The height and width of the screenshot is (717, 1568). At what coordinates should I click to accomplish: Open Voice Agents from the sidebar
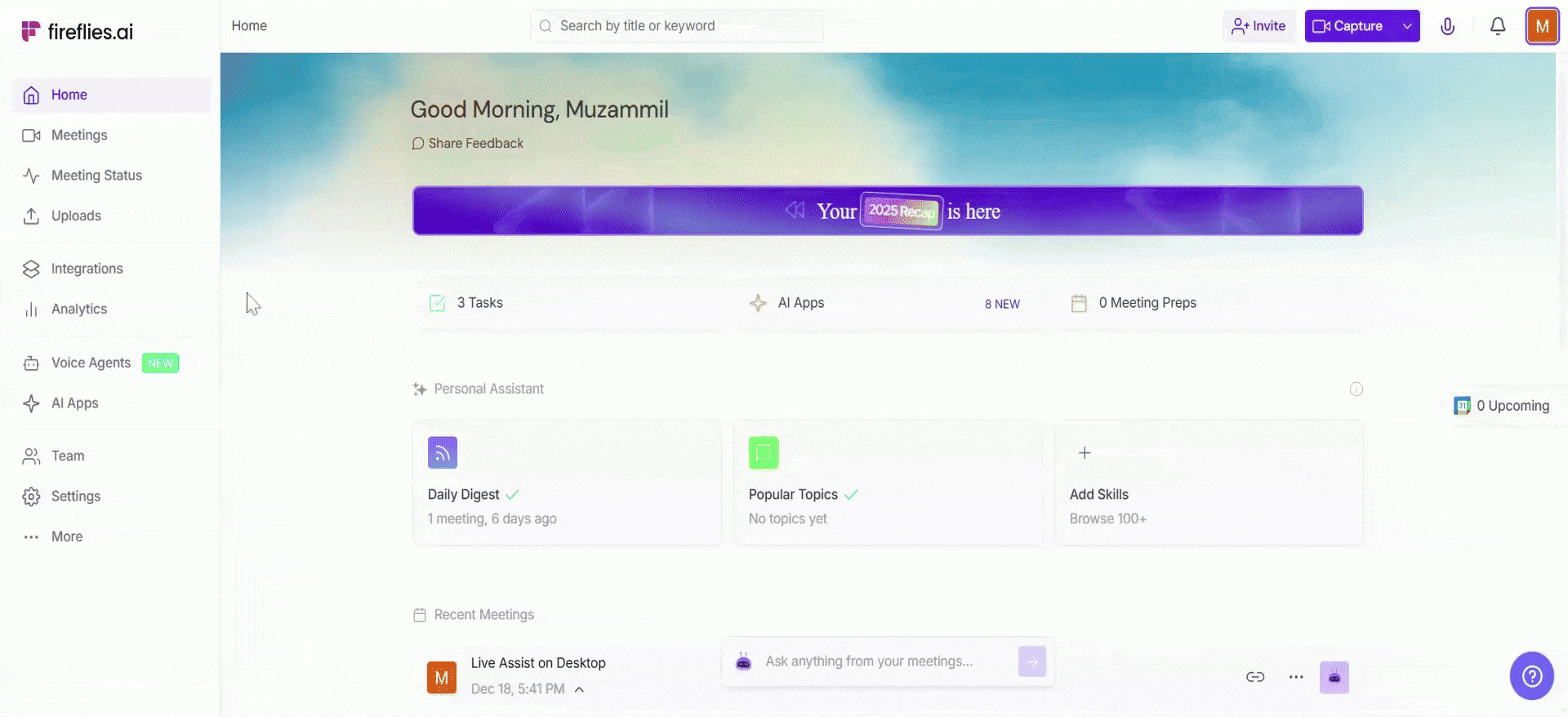point(91,363)
